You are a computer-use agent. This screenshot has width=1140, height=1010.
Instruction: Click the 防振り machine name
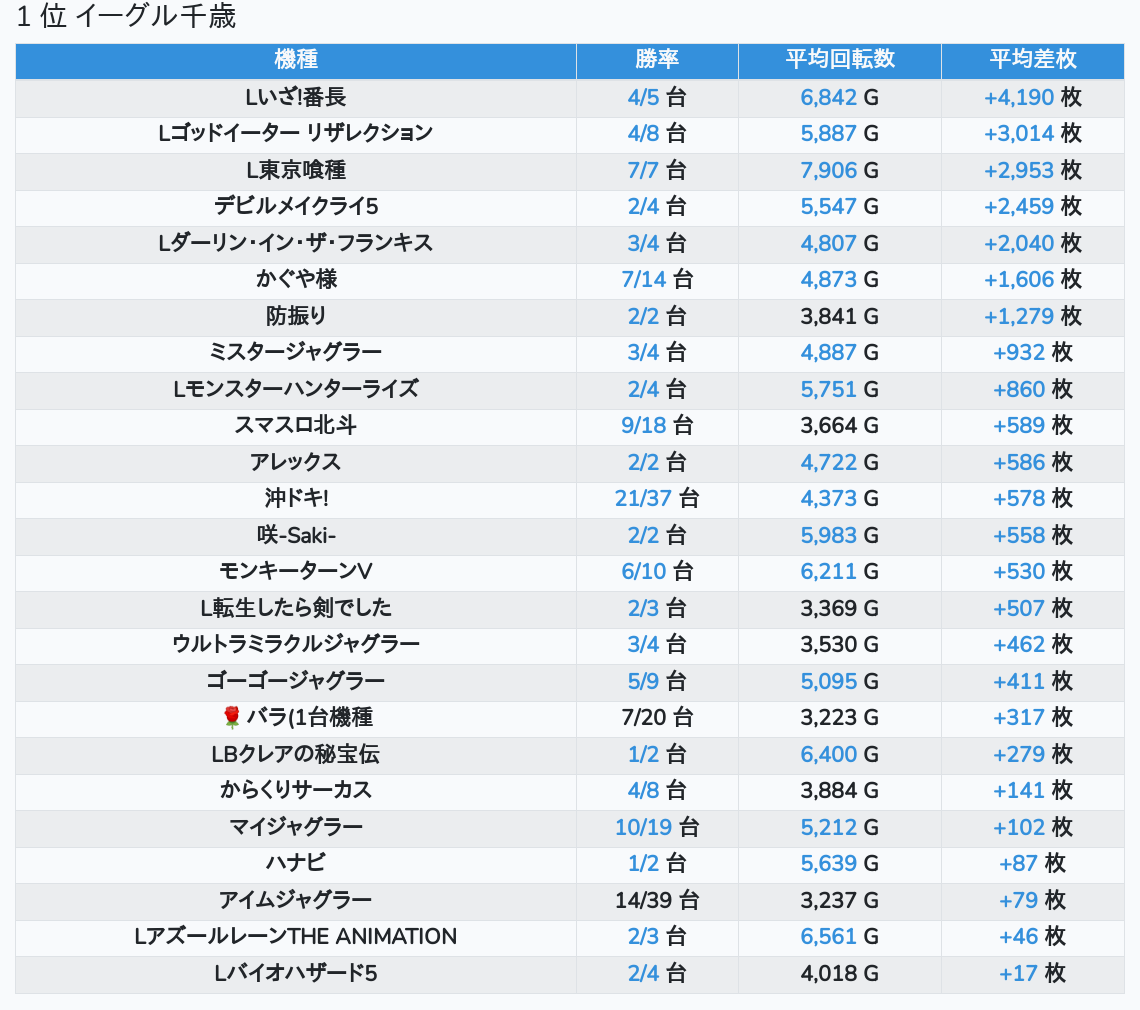296,316
